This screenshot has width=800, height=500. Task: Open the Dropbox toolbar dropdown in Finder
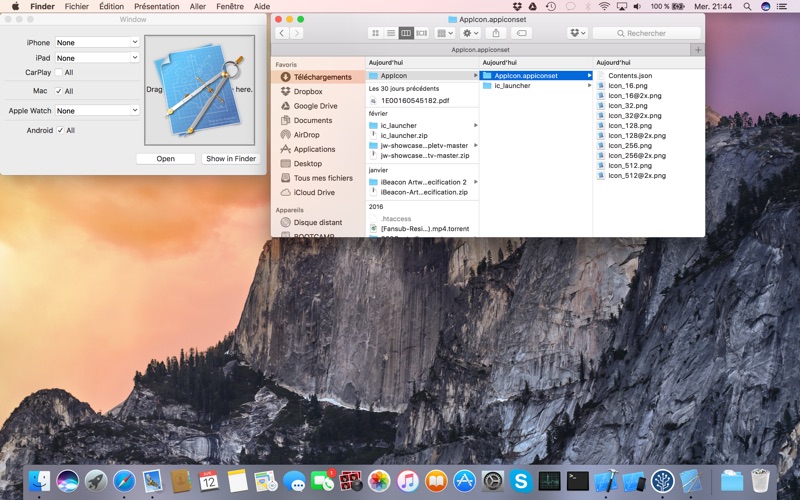tap(578, 33)
